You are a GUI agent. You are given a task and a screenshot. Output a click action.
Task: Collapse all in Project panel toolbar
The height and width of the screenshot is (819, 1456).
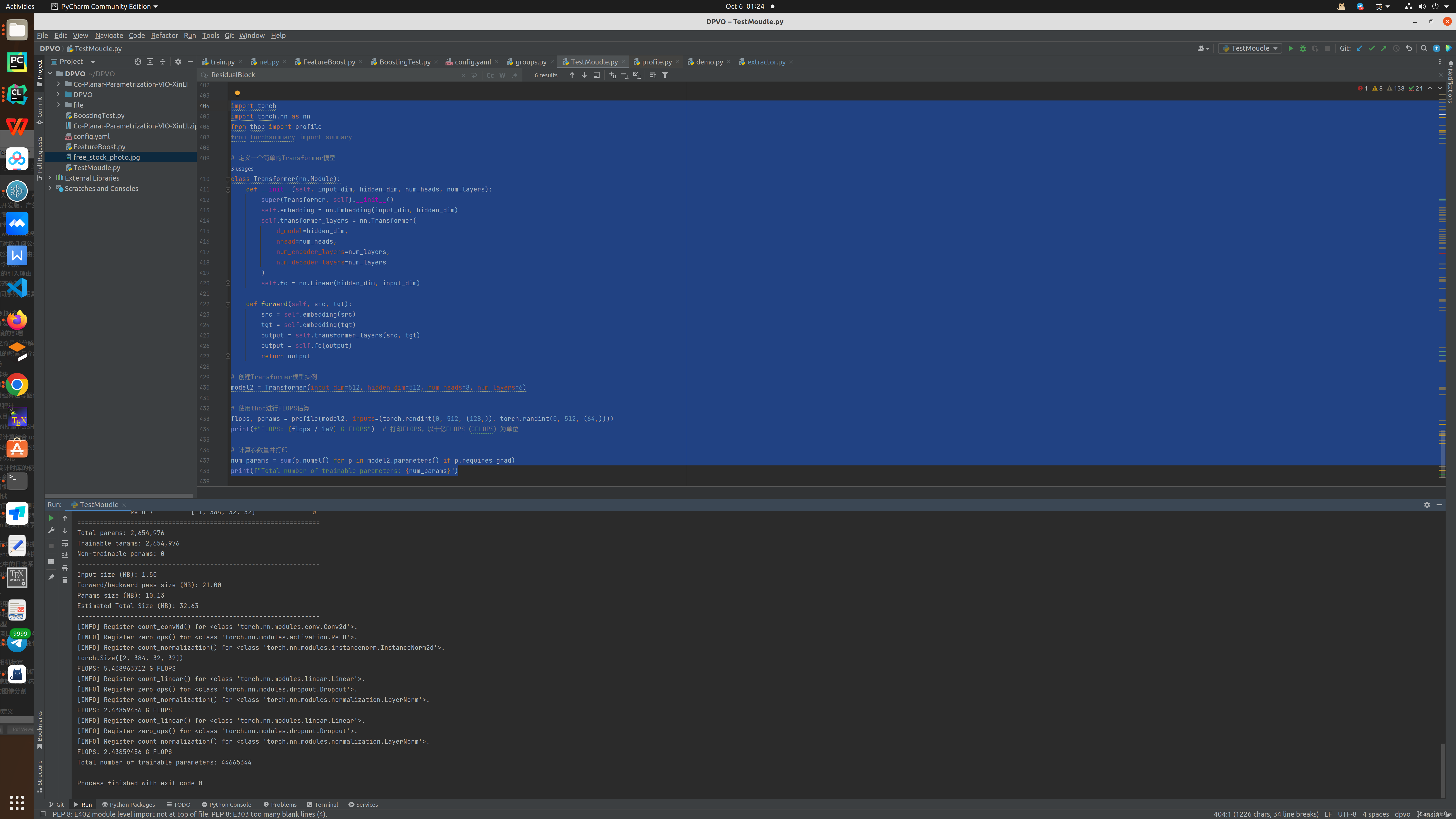tap(162, 62)
